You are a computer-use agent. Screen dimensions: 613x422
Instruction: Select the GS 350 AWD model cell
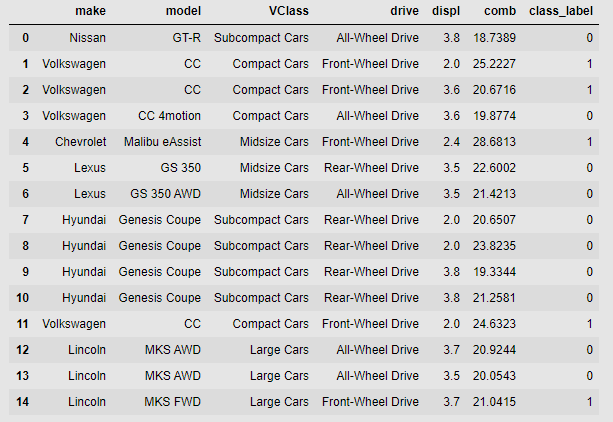pyautogui.click(x=166, y=194)
